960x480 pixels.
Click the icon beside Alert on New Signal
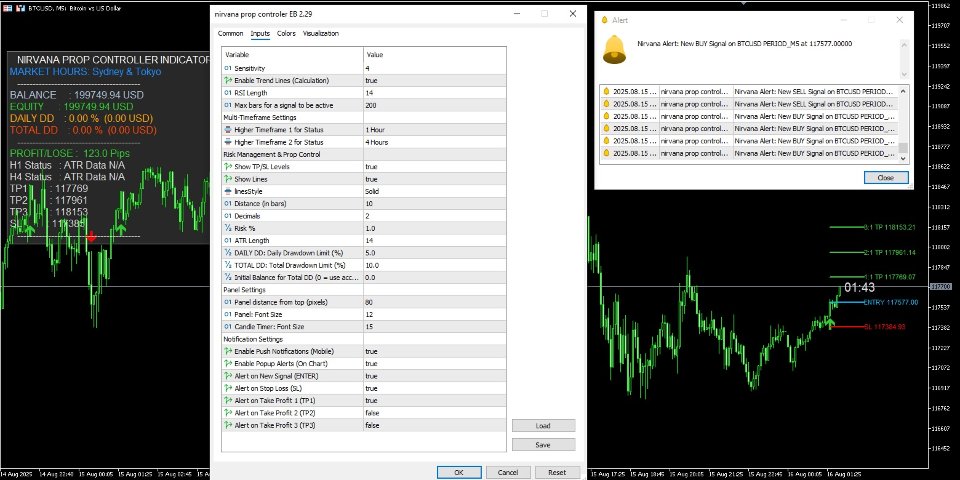[x=228, y=376]
